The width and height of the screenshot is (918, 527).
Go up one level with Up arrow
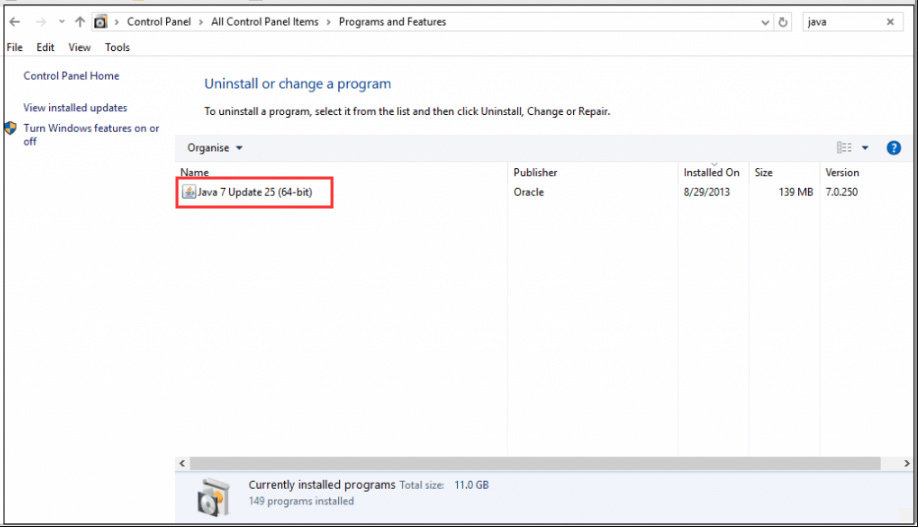[80, 22]
